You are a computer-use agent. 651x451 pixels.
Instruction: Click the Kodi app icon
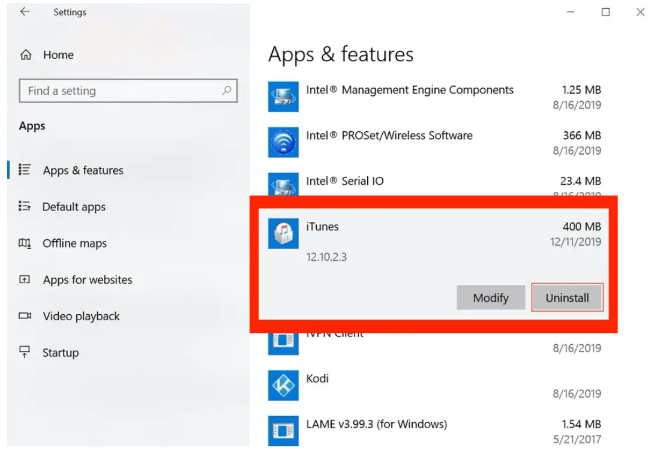(x=284, y=384)
